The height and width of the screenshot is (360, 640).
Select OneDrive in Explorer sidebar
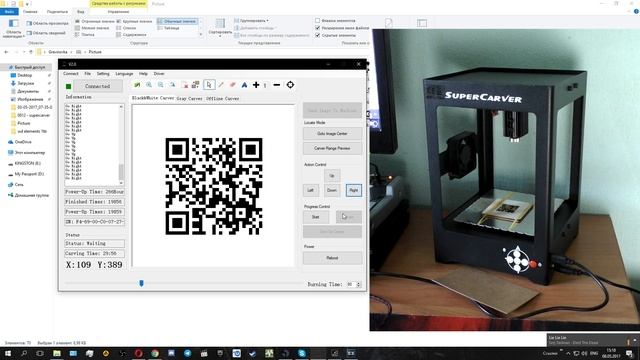click(23, 142)
